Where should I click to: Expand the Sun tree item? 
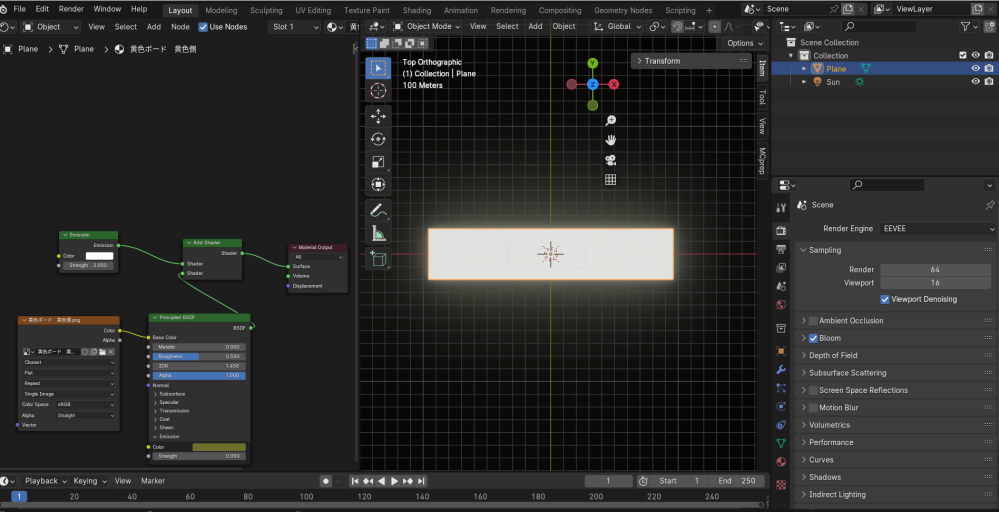[x=804, y=82]
